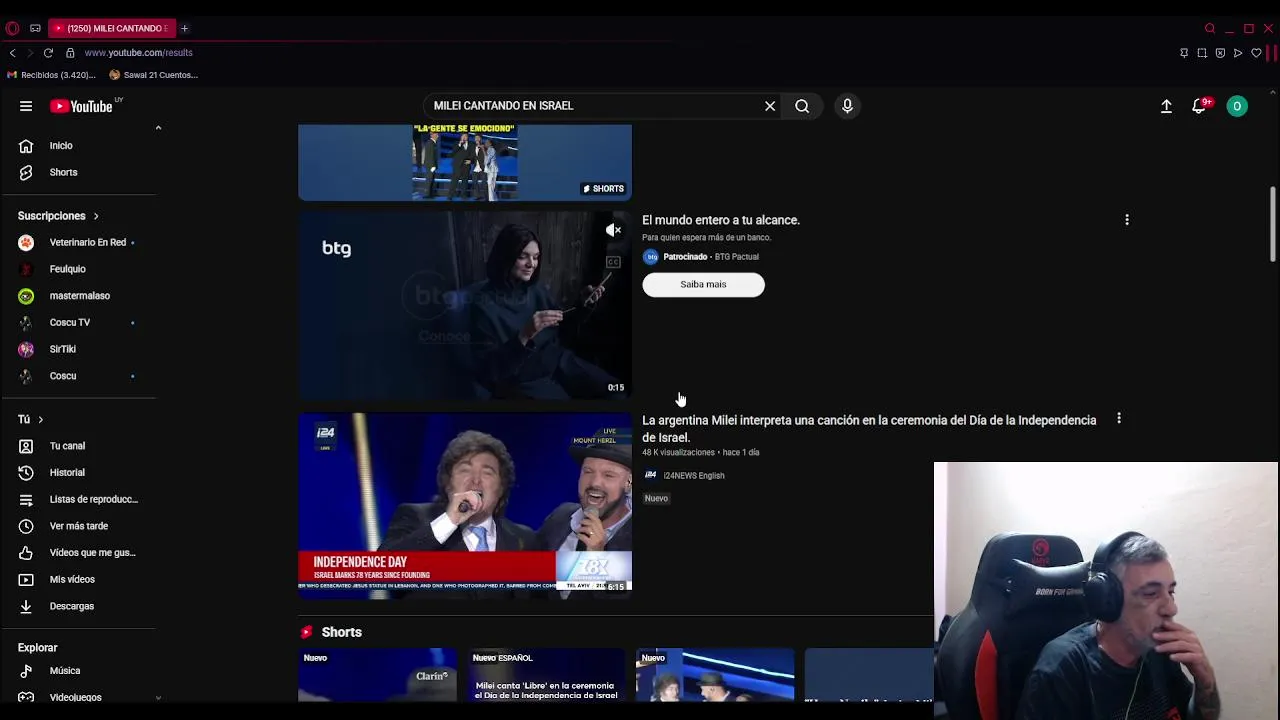Open the player arrow icon in address bar
This screenshot has width=1280, height=720.
1238,53
